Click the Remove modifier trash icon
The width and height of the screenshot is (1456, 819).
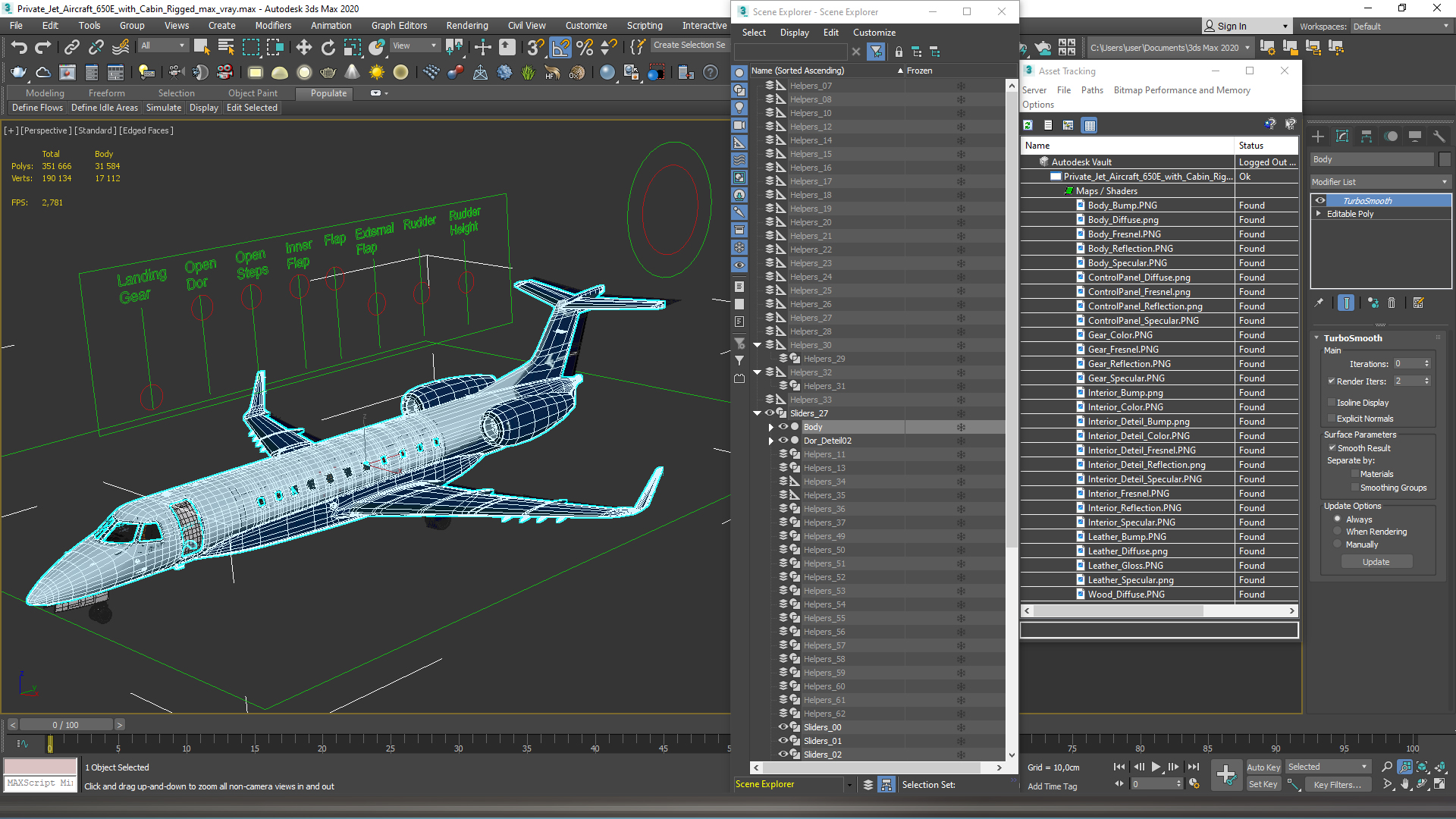(x=1392, y=303)
